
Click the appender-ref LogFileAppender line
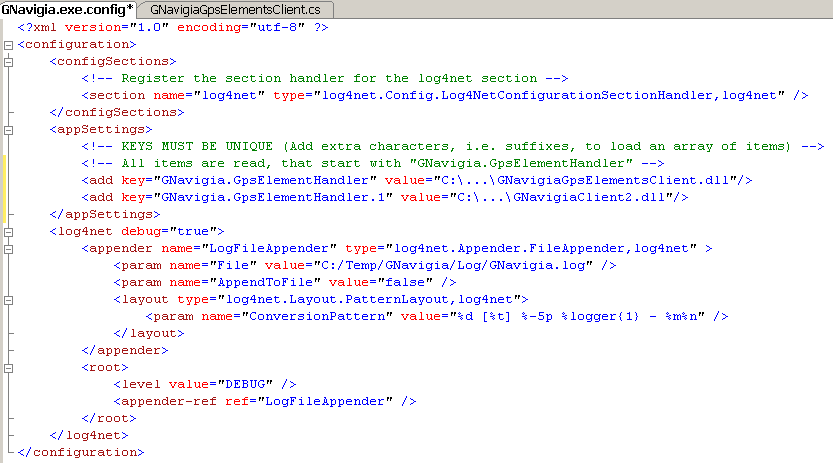point(265,401)
